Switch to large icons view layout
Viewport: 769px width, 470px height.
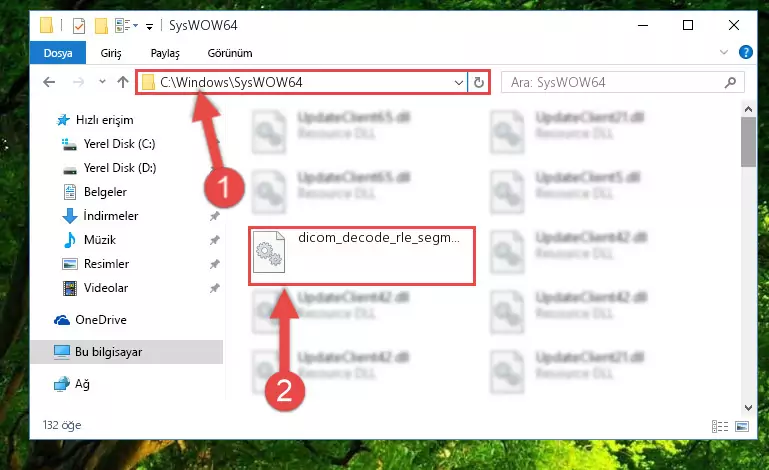tap(742, 426)
